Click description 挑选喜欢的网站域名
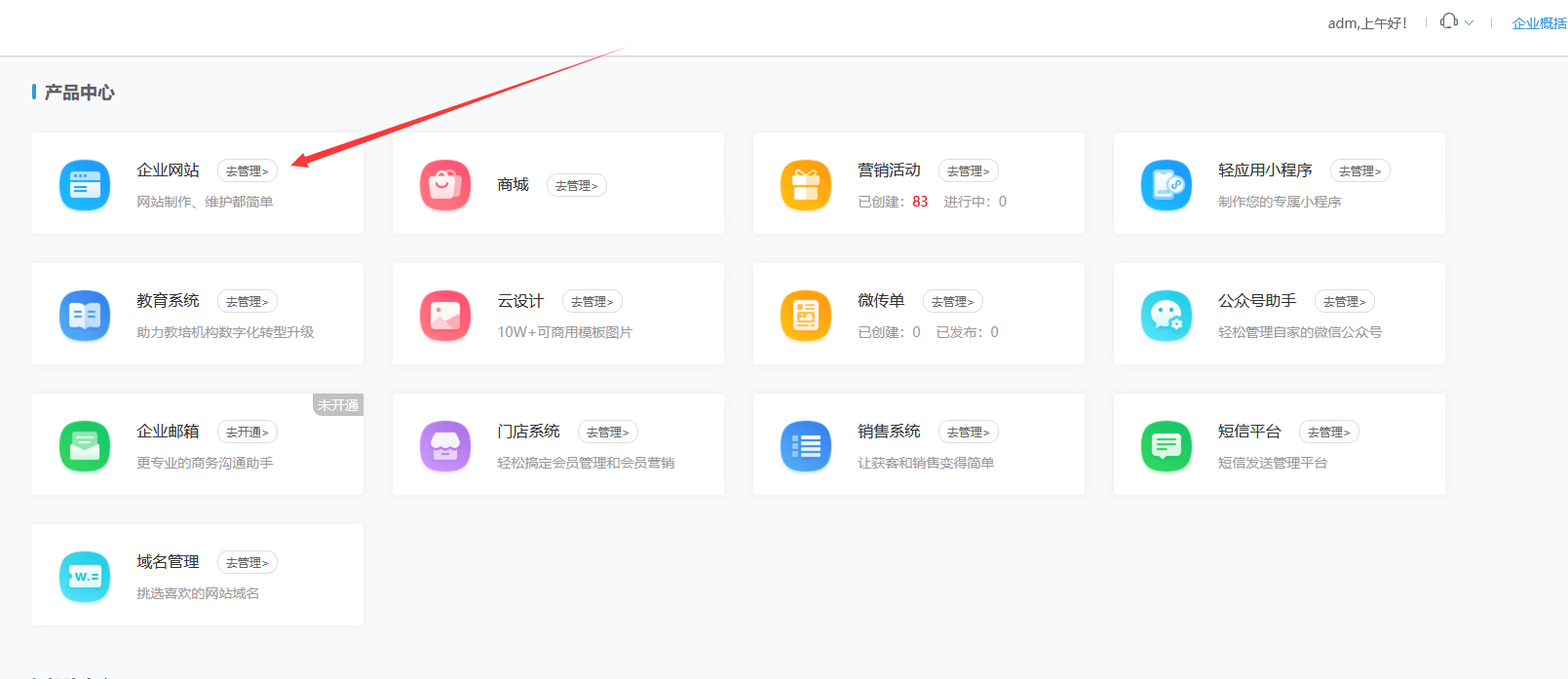The width and height of the screenshot is (1568, 679). click(198, 593)
